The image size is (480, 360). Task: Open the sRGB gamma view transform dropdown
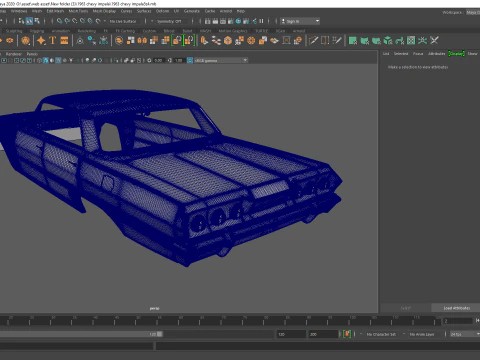click(x=221, y=60)
